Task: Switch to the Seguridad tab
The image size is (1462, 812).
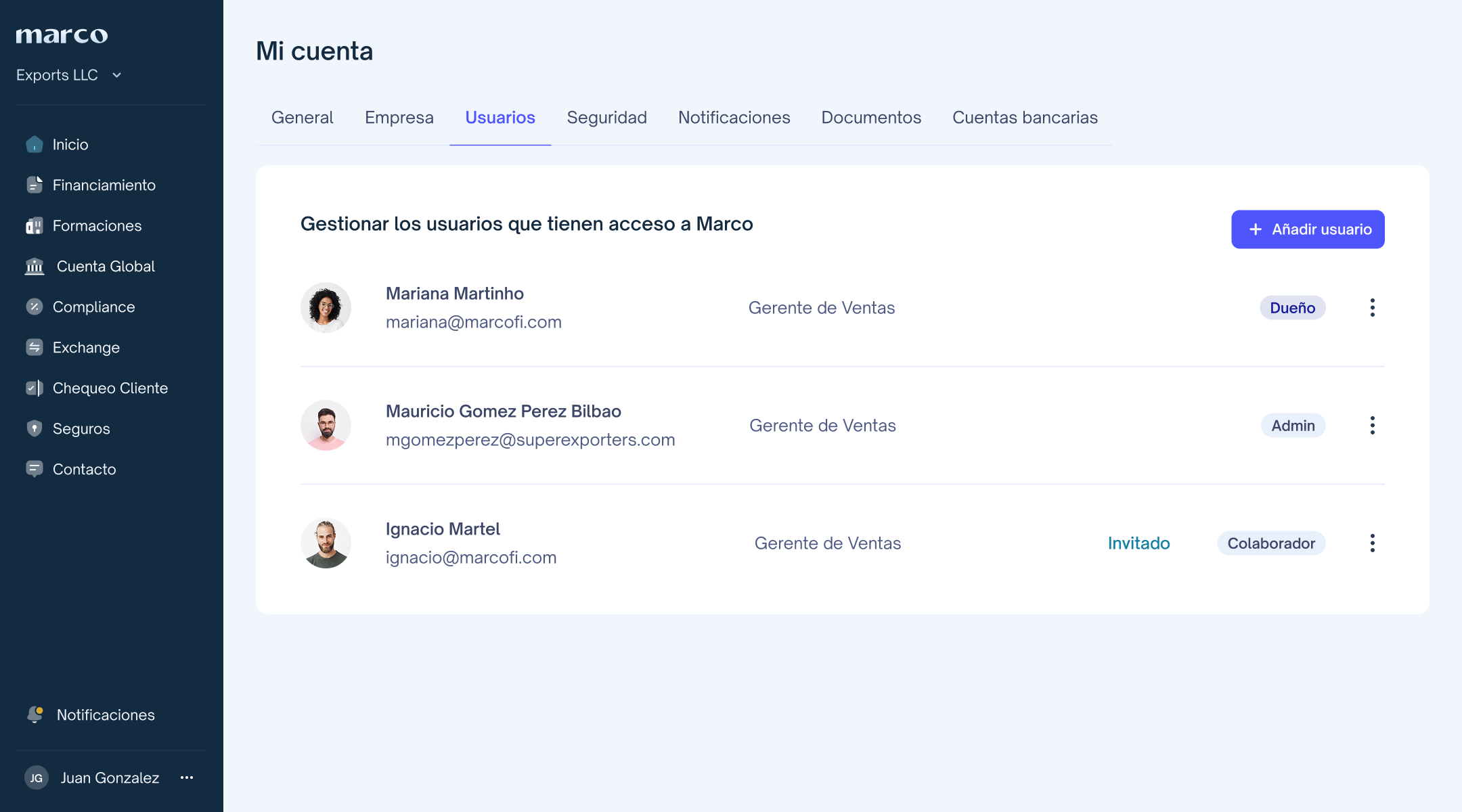Action: (606, 118)
